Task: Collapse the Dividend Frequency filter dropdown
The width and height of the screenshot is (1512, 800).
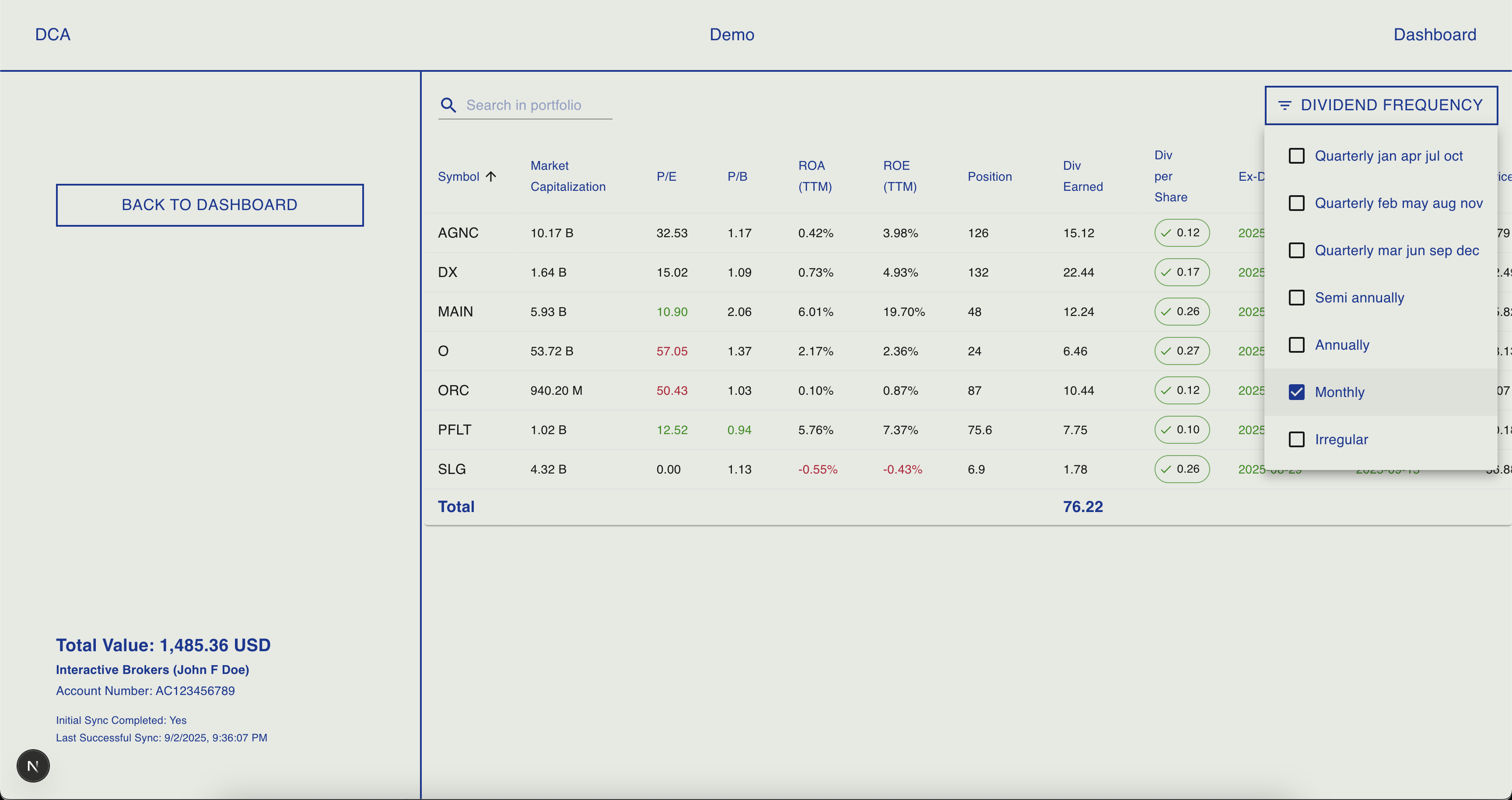Action: [x=1380, y=105]
